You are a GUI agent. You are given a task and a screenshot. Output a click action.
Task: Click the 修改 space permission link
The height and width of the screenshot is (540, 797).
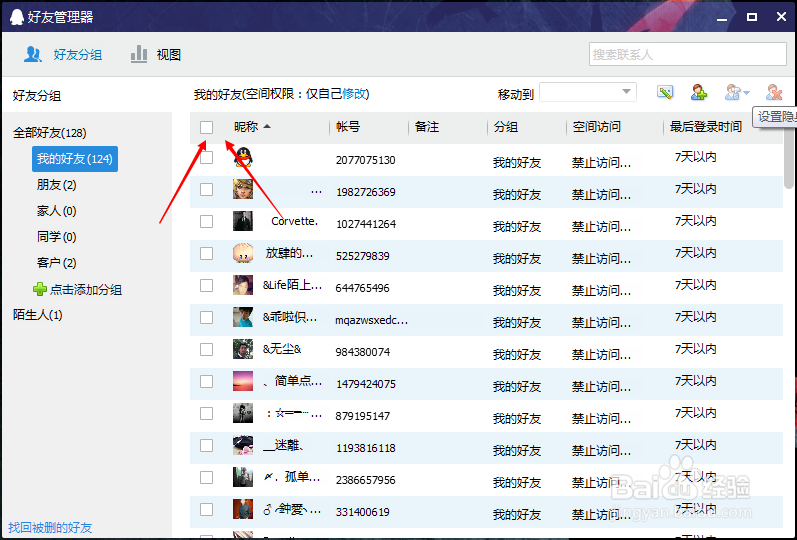(354, 94)
